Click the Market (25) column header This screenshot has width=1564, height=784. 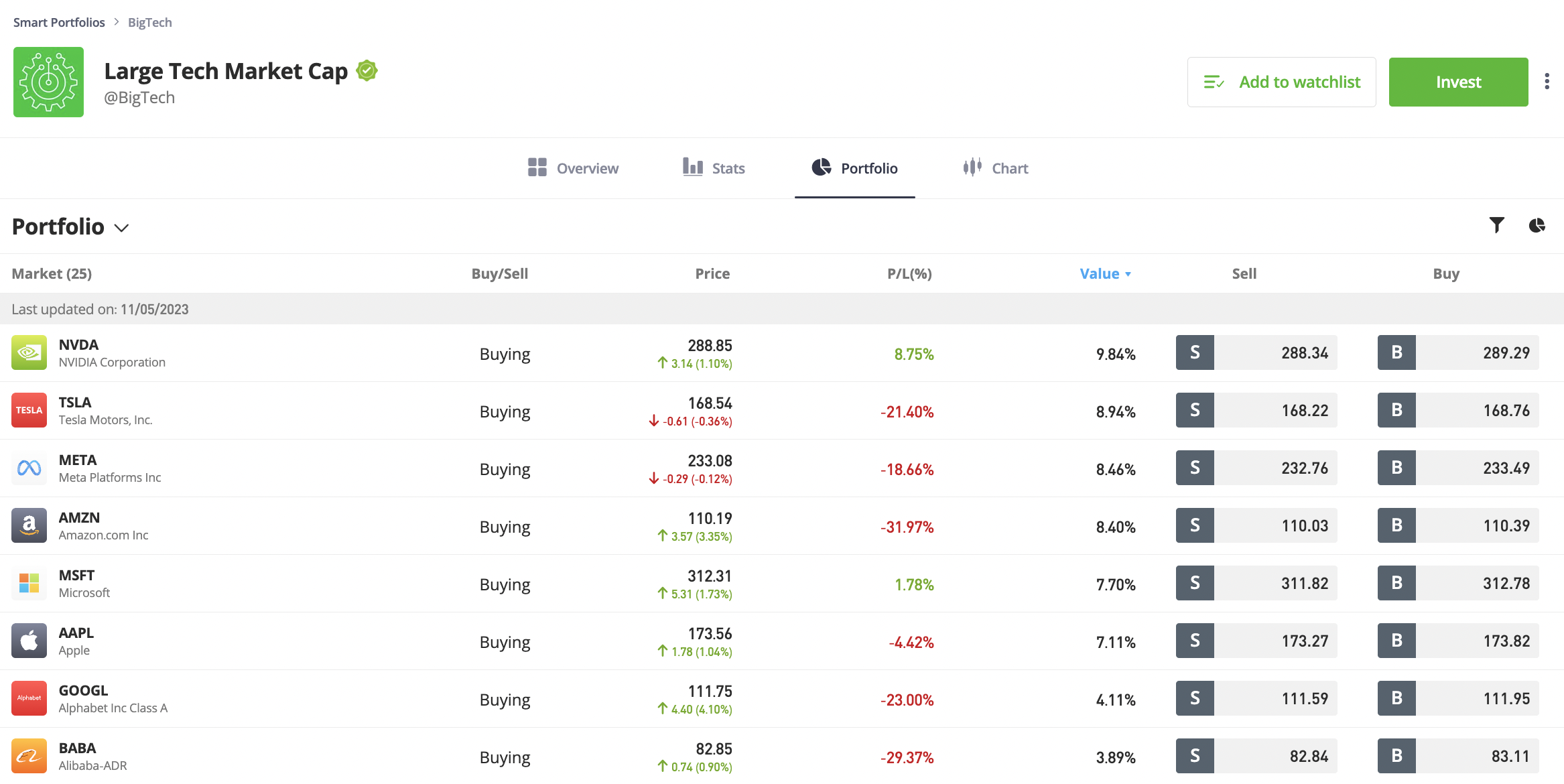coord(52,273)
